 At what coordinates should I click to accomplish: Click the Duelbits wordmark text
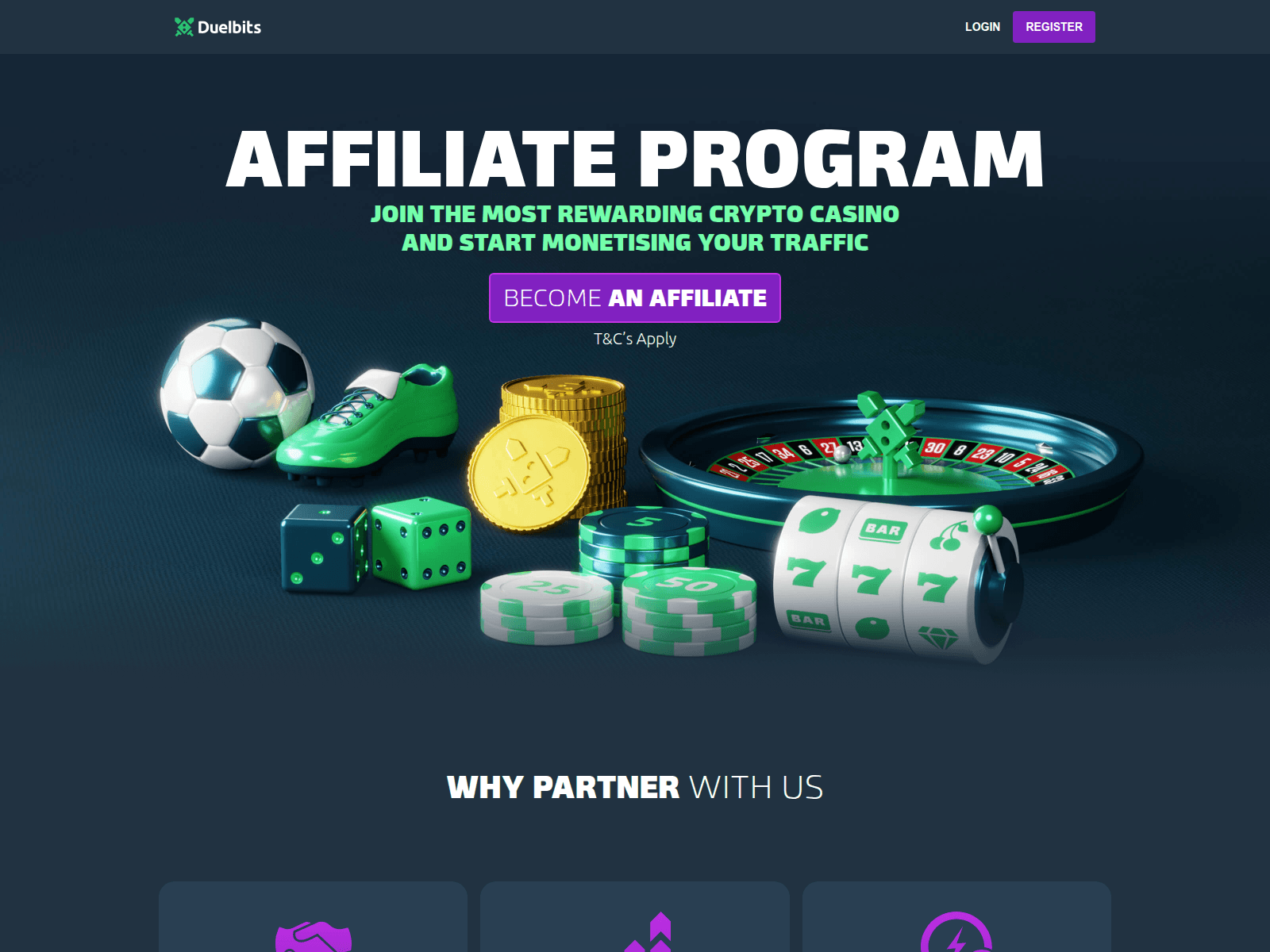[229, 27]
